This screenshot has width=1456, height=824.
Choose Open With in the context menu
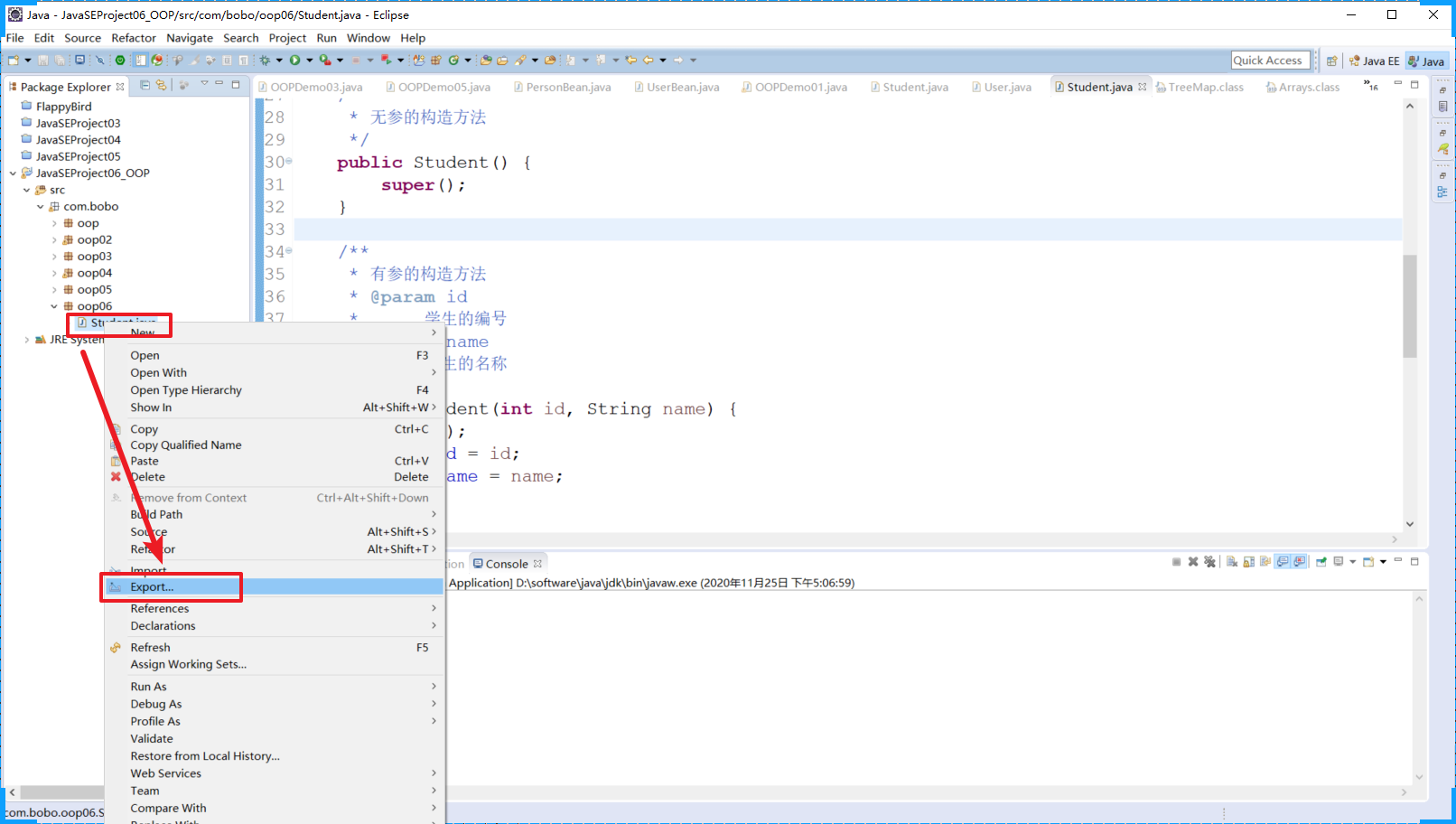[x=275, y=372]
